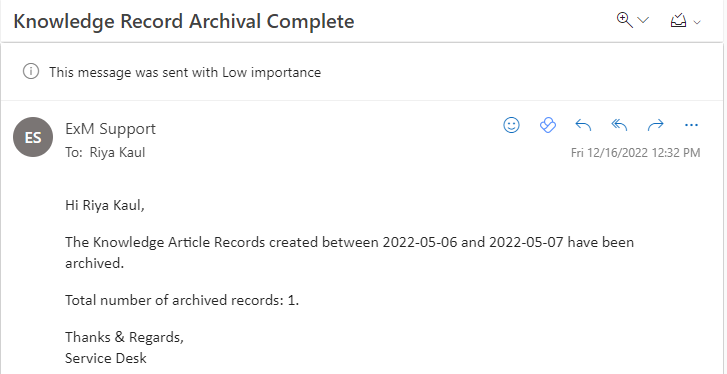Open the ES sender avatar
The height and width of the screenshot is (374, 727).
coord(33,137)
